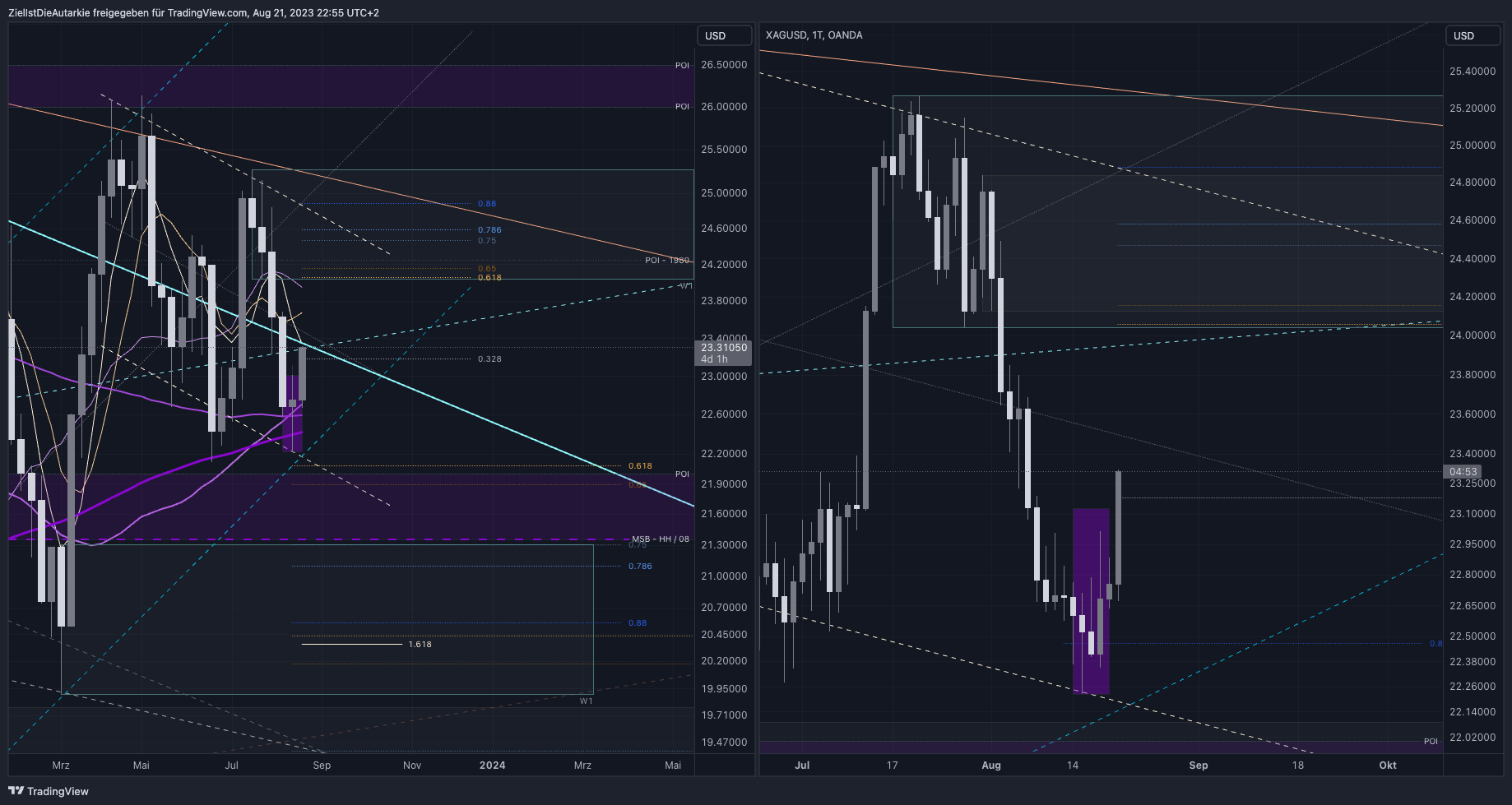Click the 25.40000 price on right axis
The width and height of the screenshot is (1512, 805).
coord(1473,72)
